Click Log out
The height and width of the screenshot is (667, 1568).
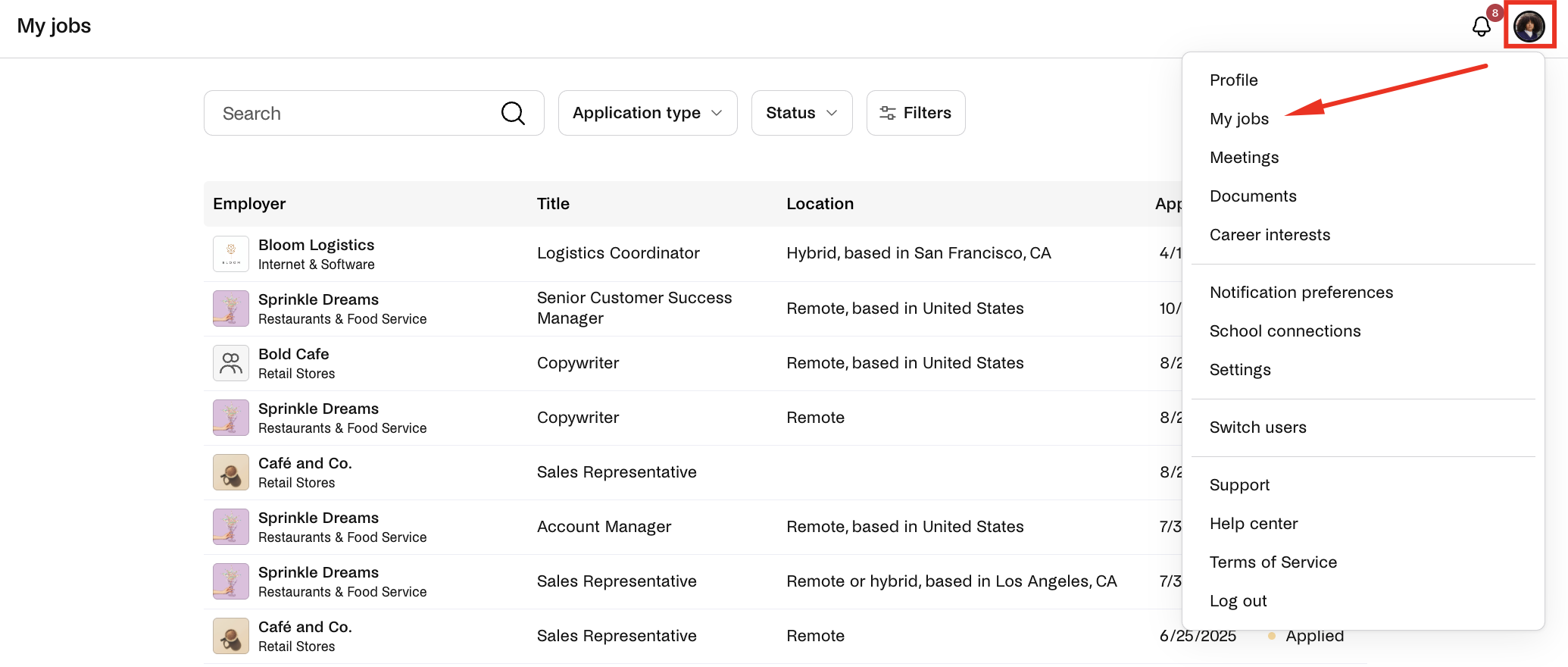click(1238, 601)
